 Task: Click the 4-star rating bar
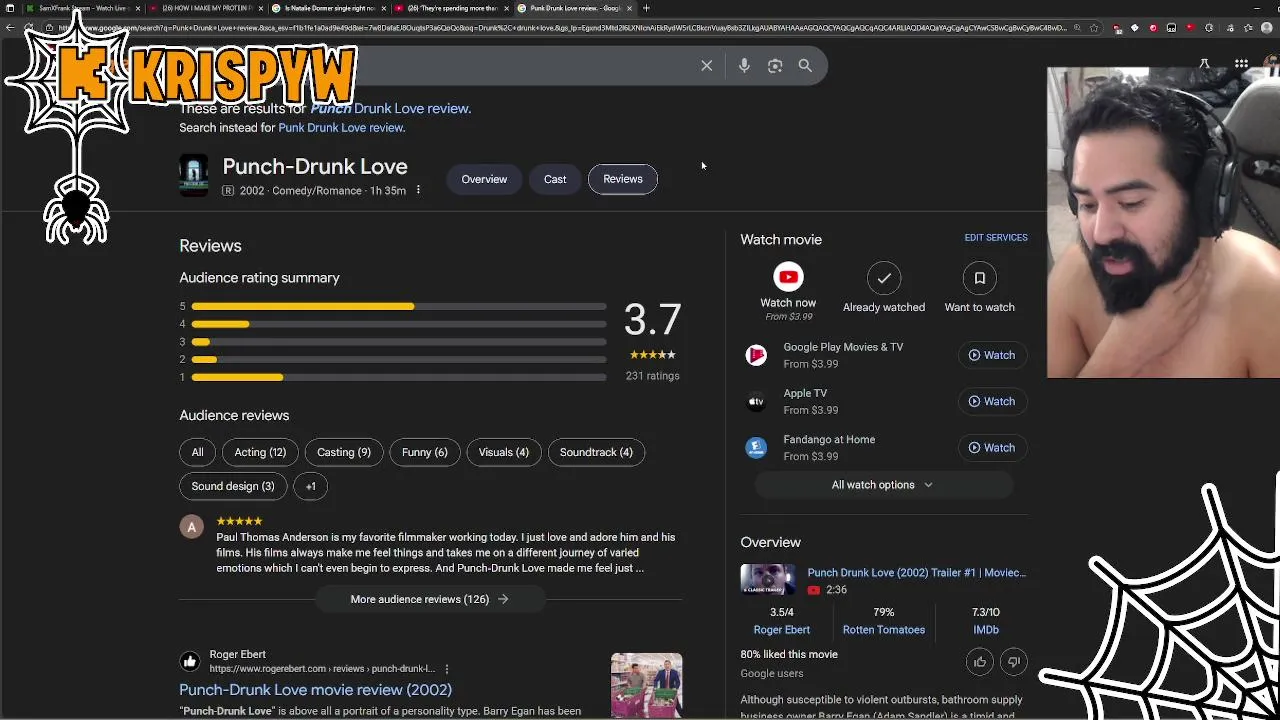tap(398, 324)
